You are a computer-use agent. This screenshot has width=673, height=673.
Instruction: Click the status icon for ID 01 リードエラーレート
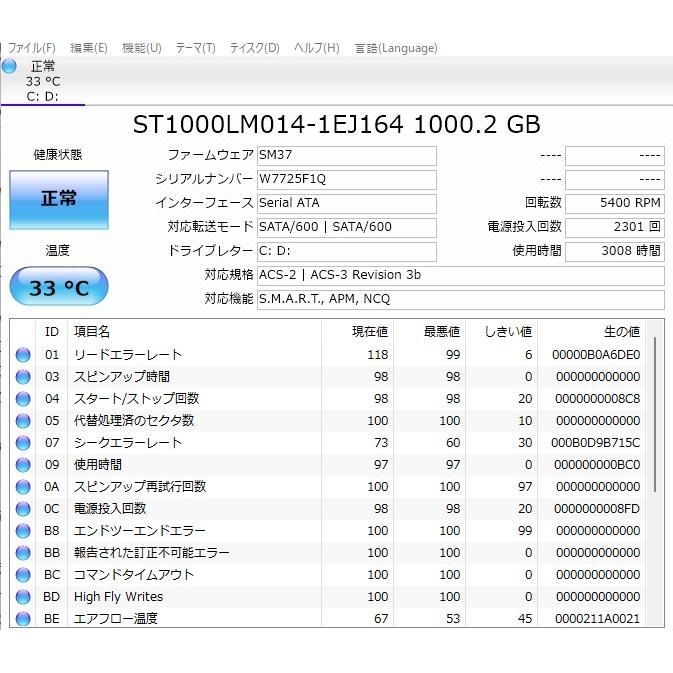pos(23,355)
